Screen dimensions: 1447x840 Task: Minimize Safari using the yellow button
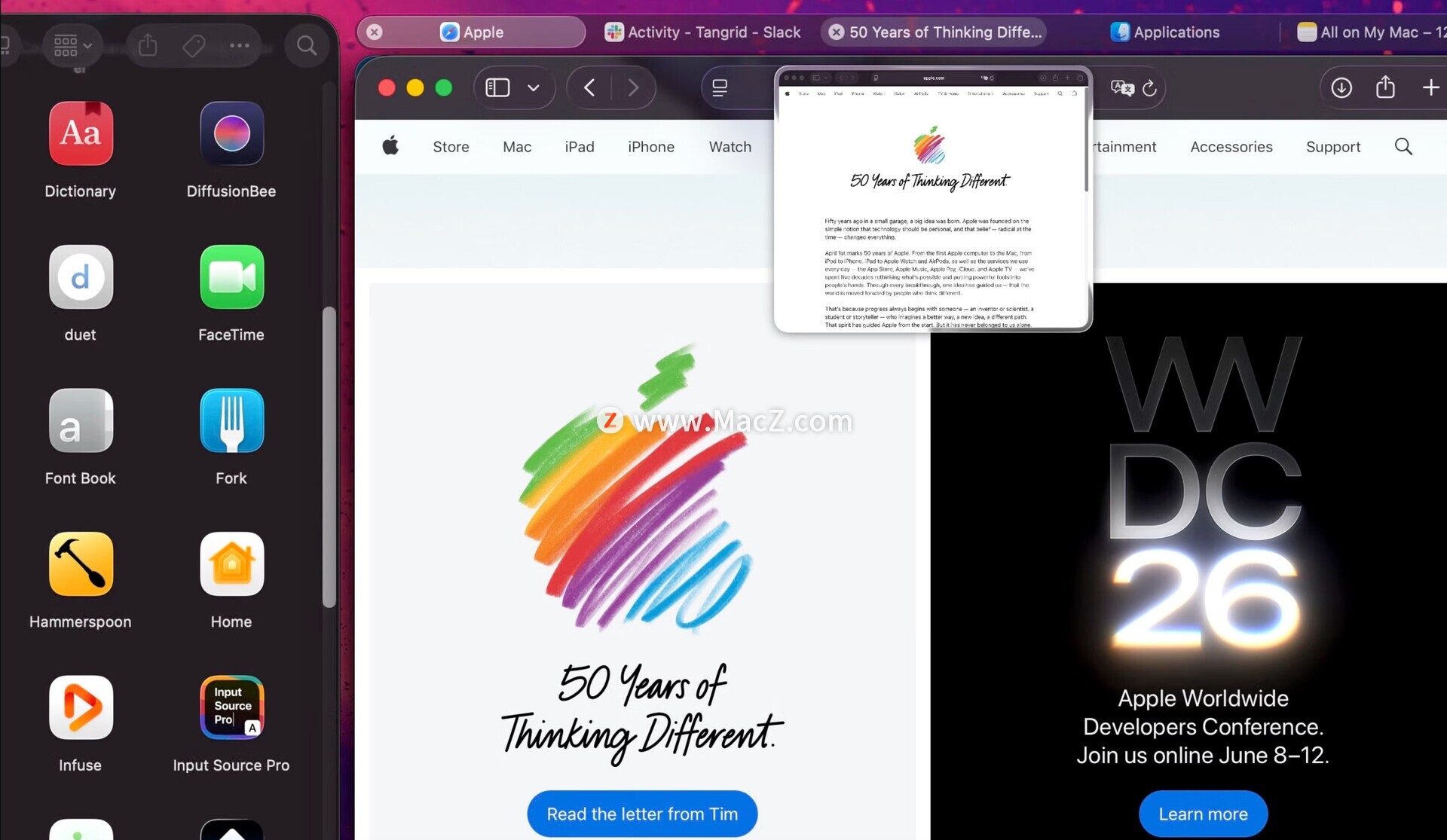click(415, 88)
